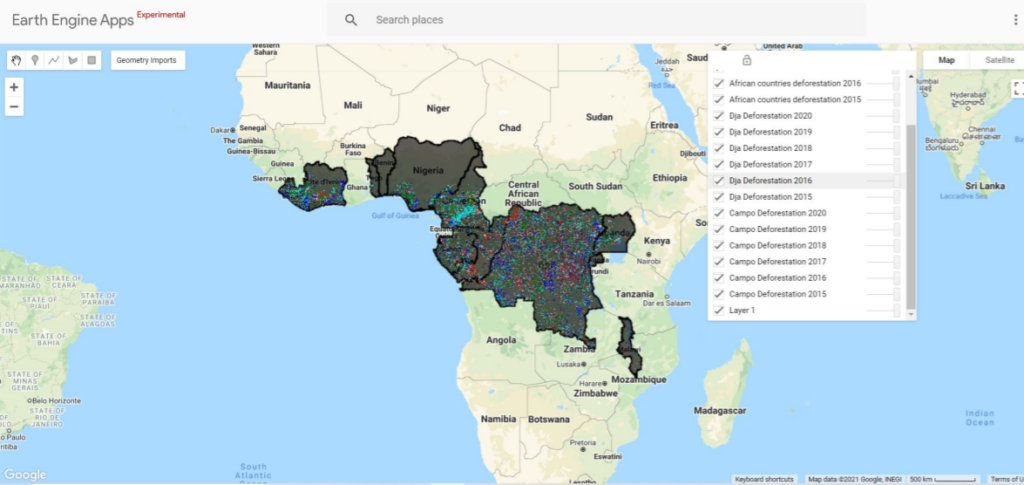Select the draw line tool

pyautogui.click(x=54, y=60)
